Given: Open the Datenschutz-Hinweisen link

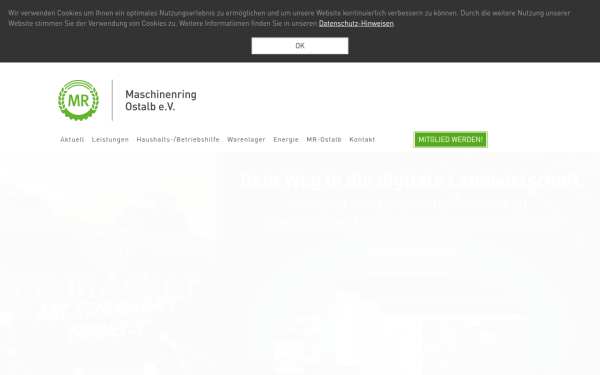Looking at the screenshot, I should tap(356, 23).
